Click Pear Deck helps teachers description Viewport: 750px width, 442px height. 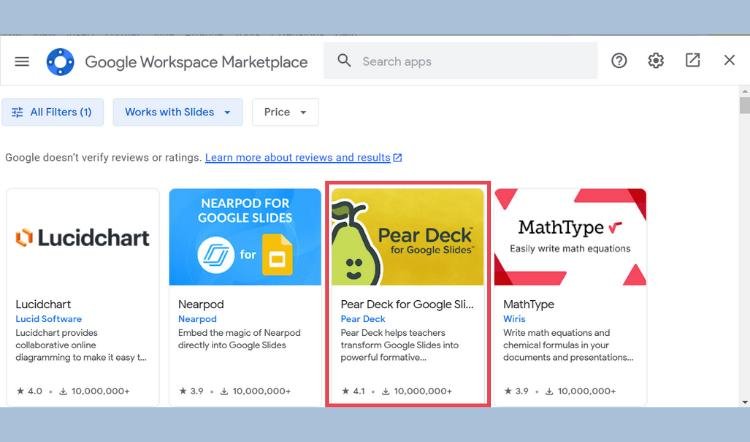click(399, 345)
